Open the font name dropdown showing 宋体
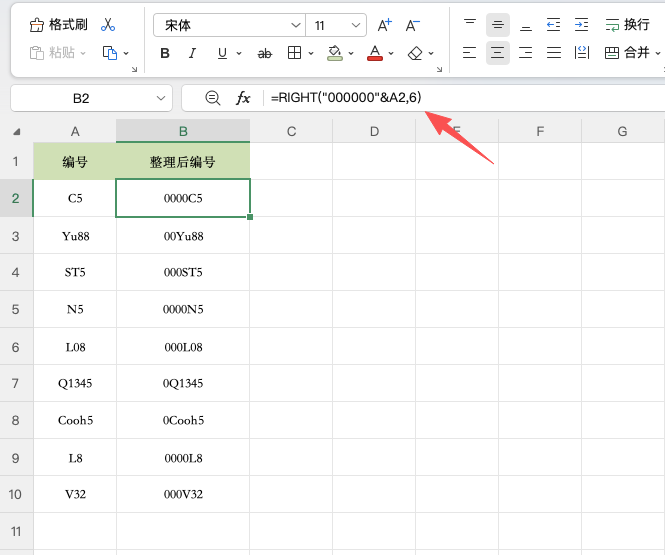 pyautogui.click(x=229, y=25)
